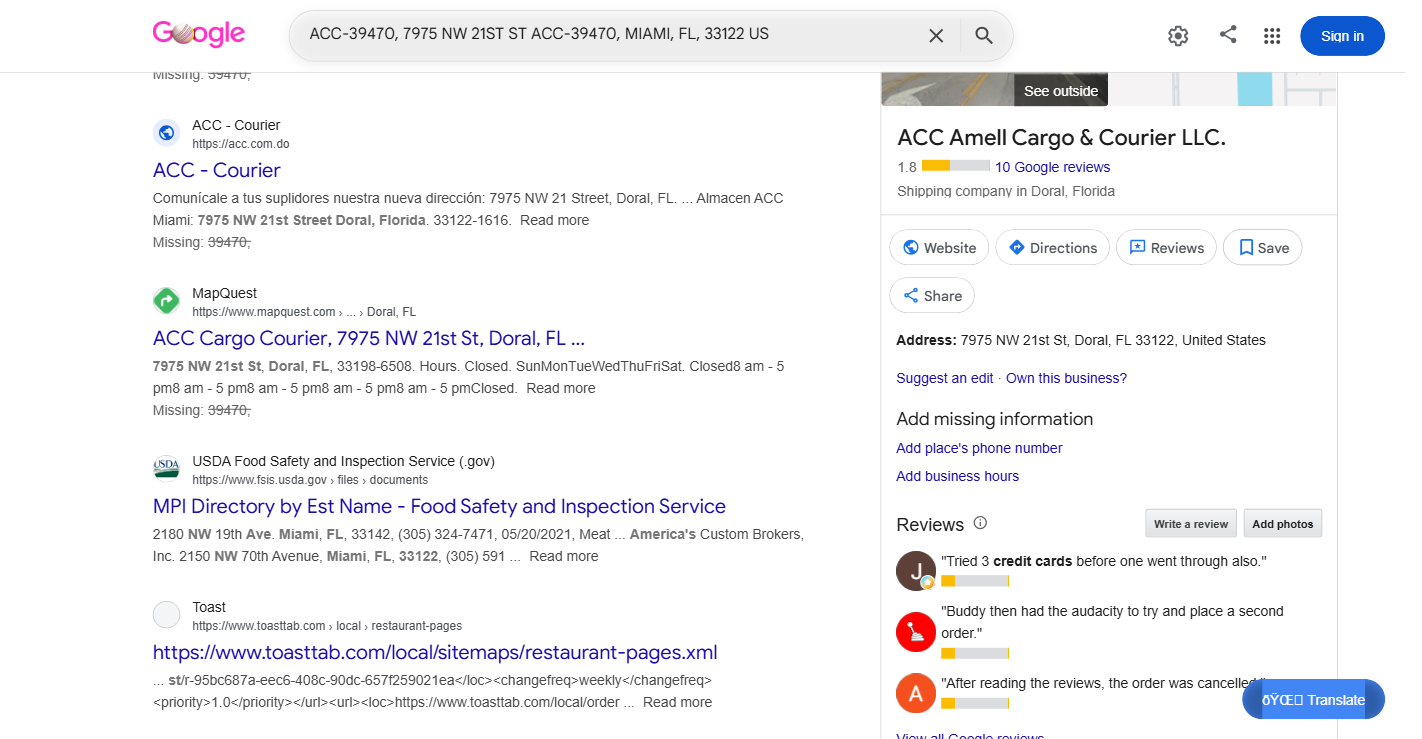
Task: Click Read more on USDA snippet
Action: coord(564,556)
